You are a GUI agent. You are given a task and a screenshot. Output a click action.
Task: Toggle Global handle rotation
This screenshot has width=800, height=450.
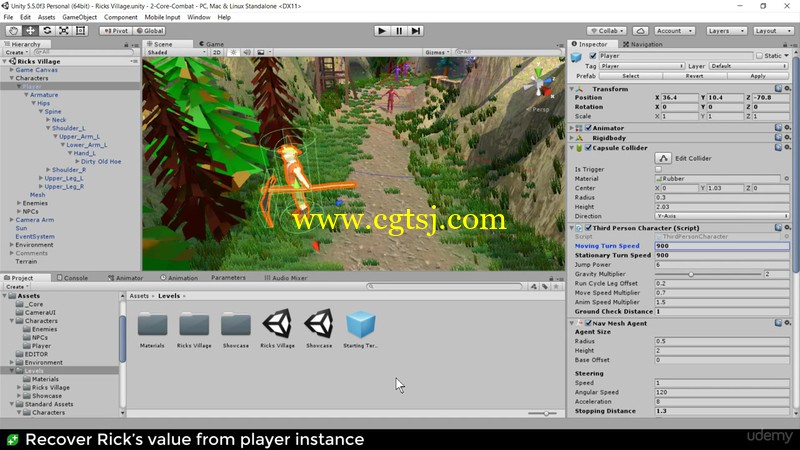coord(149,31)
